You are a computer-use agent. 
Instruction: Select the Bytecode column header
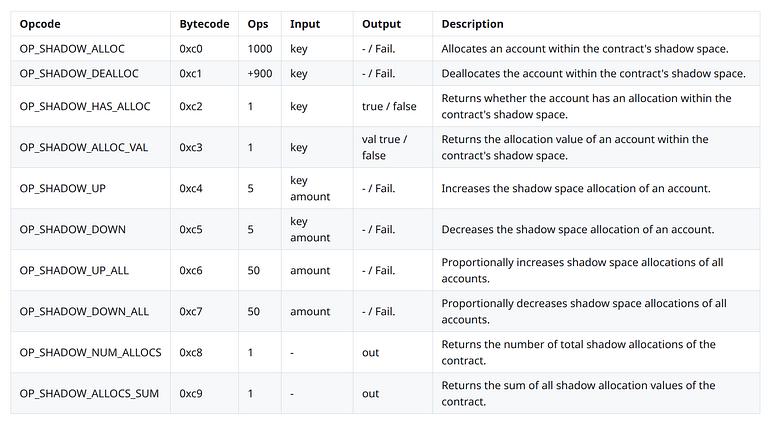pyautogui.click(x=204, y=24)
